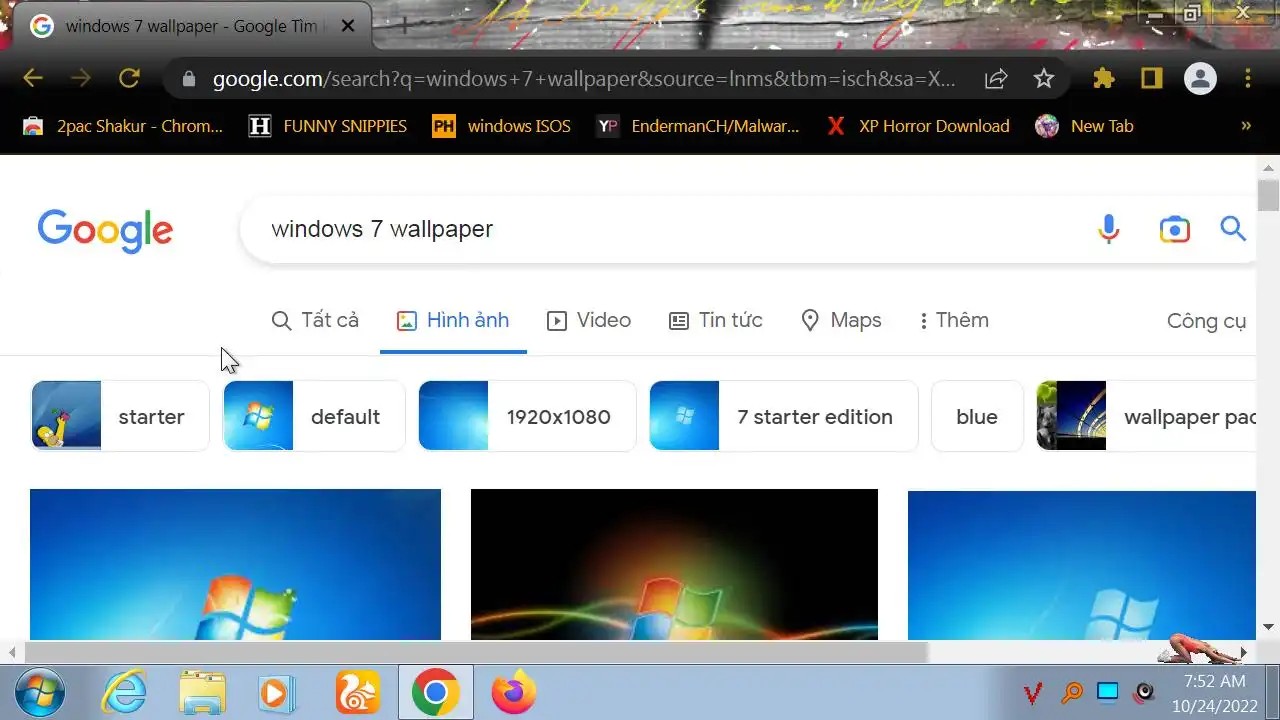Click the Chrome forward arrow

pyautogui.click(x=81, y=78)
